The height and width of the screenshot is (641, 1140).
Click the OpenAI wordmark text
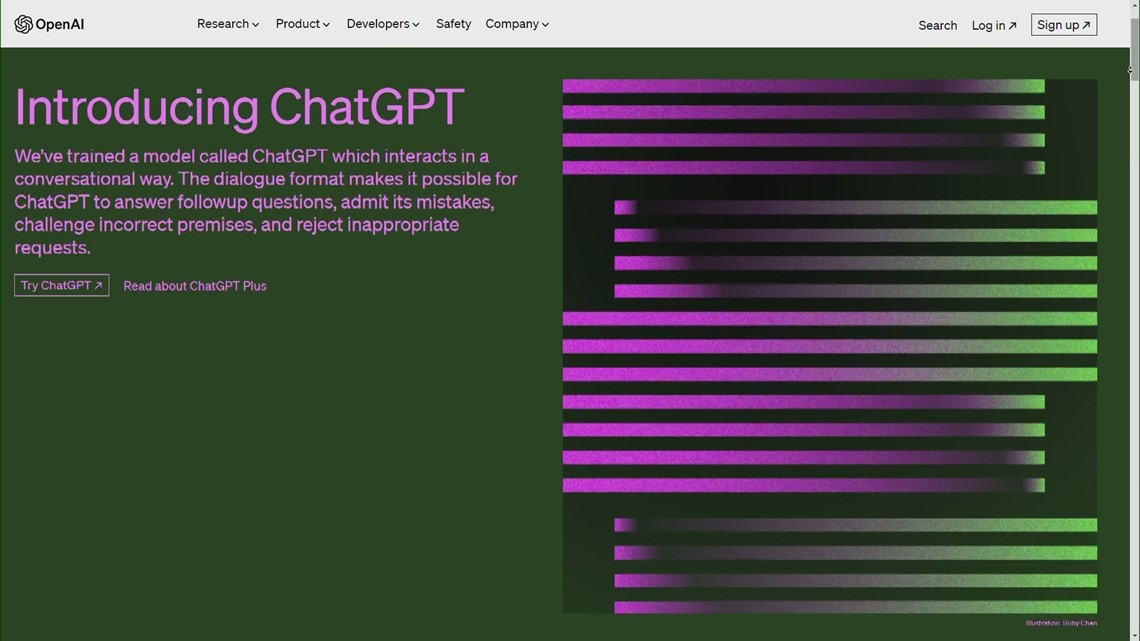coord(60,24)
